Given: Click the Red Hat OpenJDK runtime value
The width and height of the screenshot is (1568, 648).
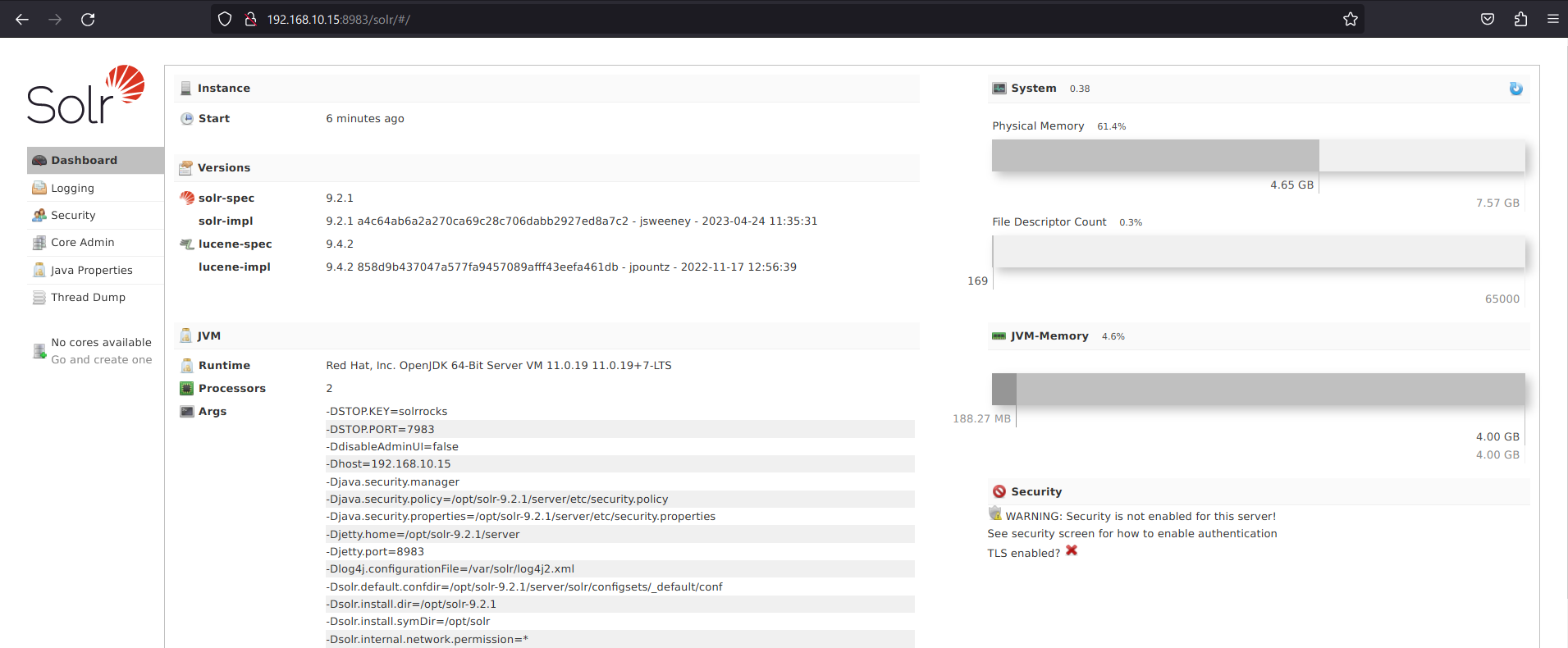Looking at the screenshot, I should coord(499,365).
